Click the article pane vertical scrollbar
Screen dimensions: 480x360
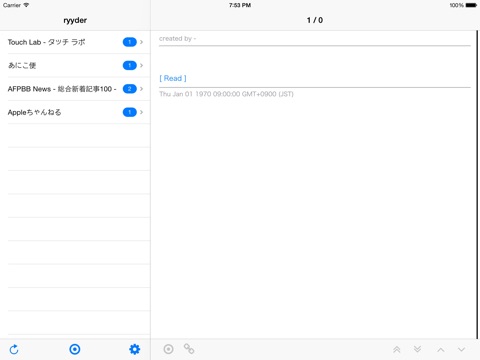[477, 185]
